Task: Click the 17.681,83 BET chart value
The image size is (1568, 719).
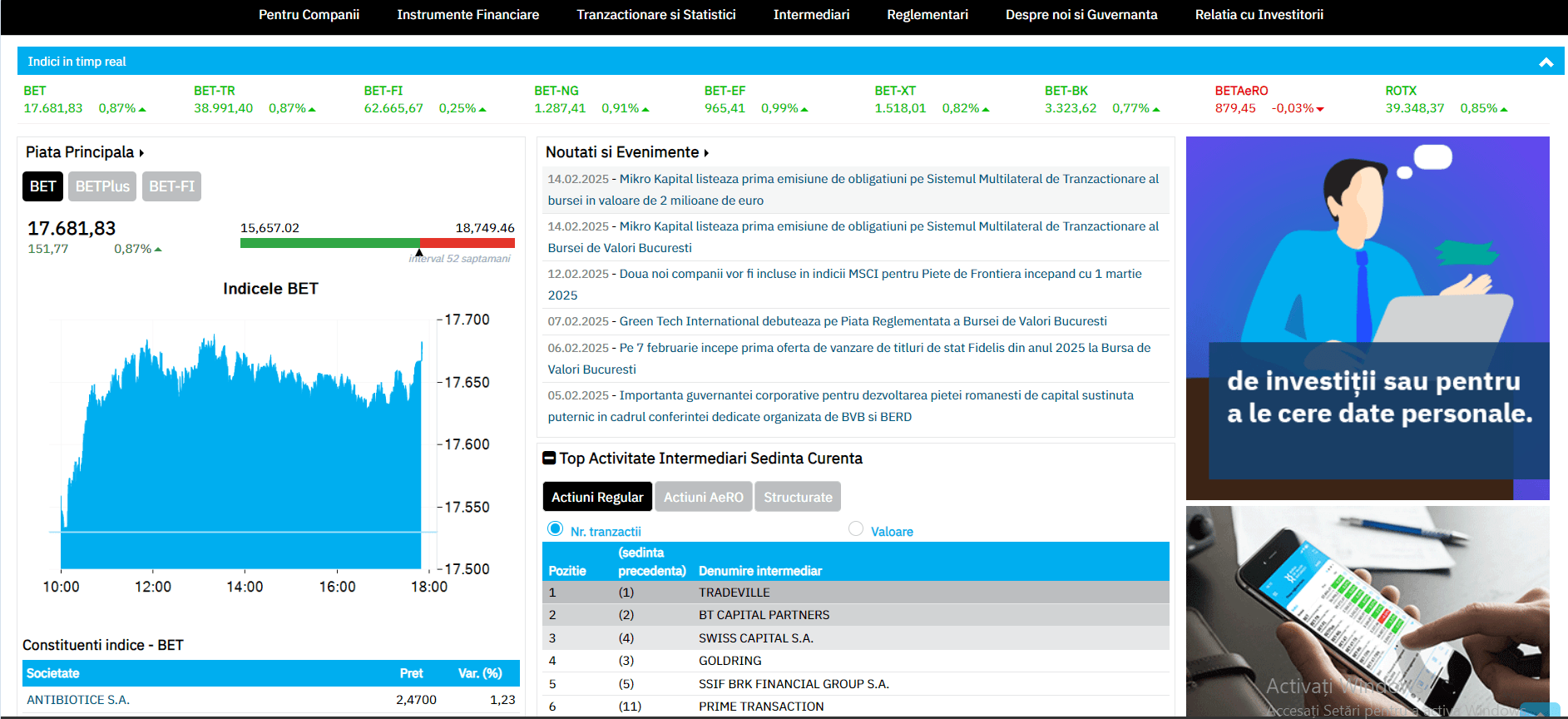Action: pyautogui.click(x=72, y=229)
